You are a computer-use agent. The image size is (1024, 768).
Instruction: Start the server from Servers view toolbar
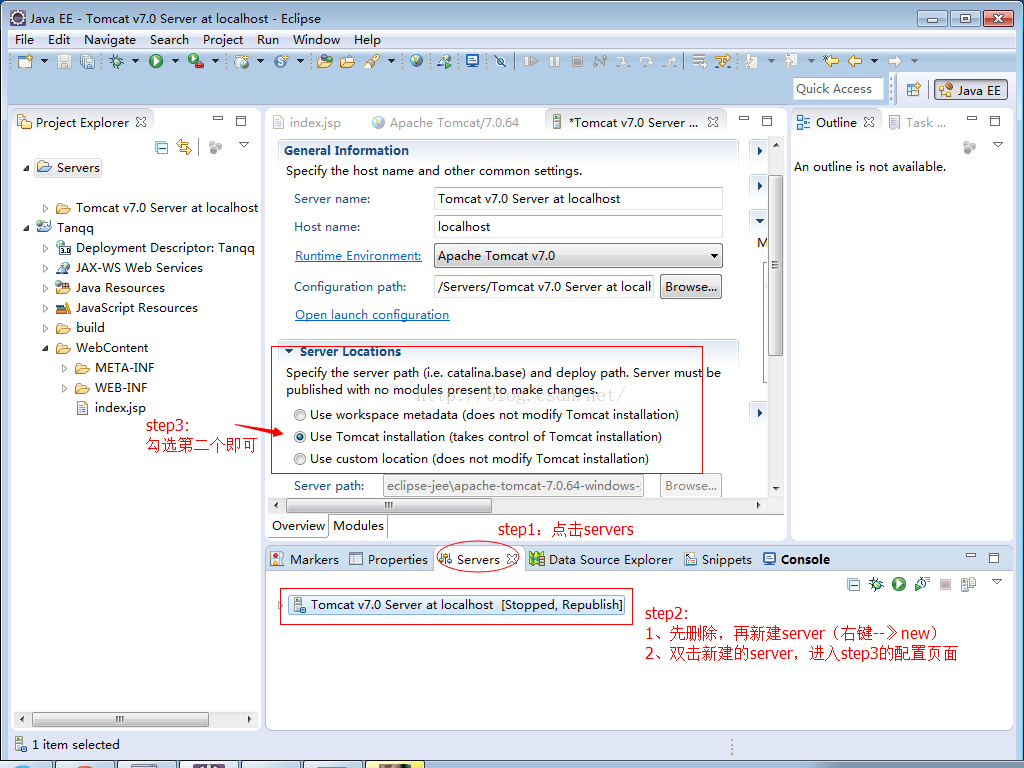[x=899, y=584]
